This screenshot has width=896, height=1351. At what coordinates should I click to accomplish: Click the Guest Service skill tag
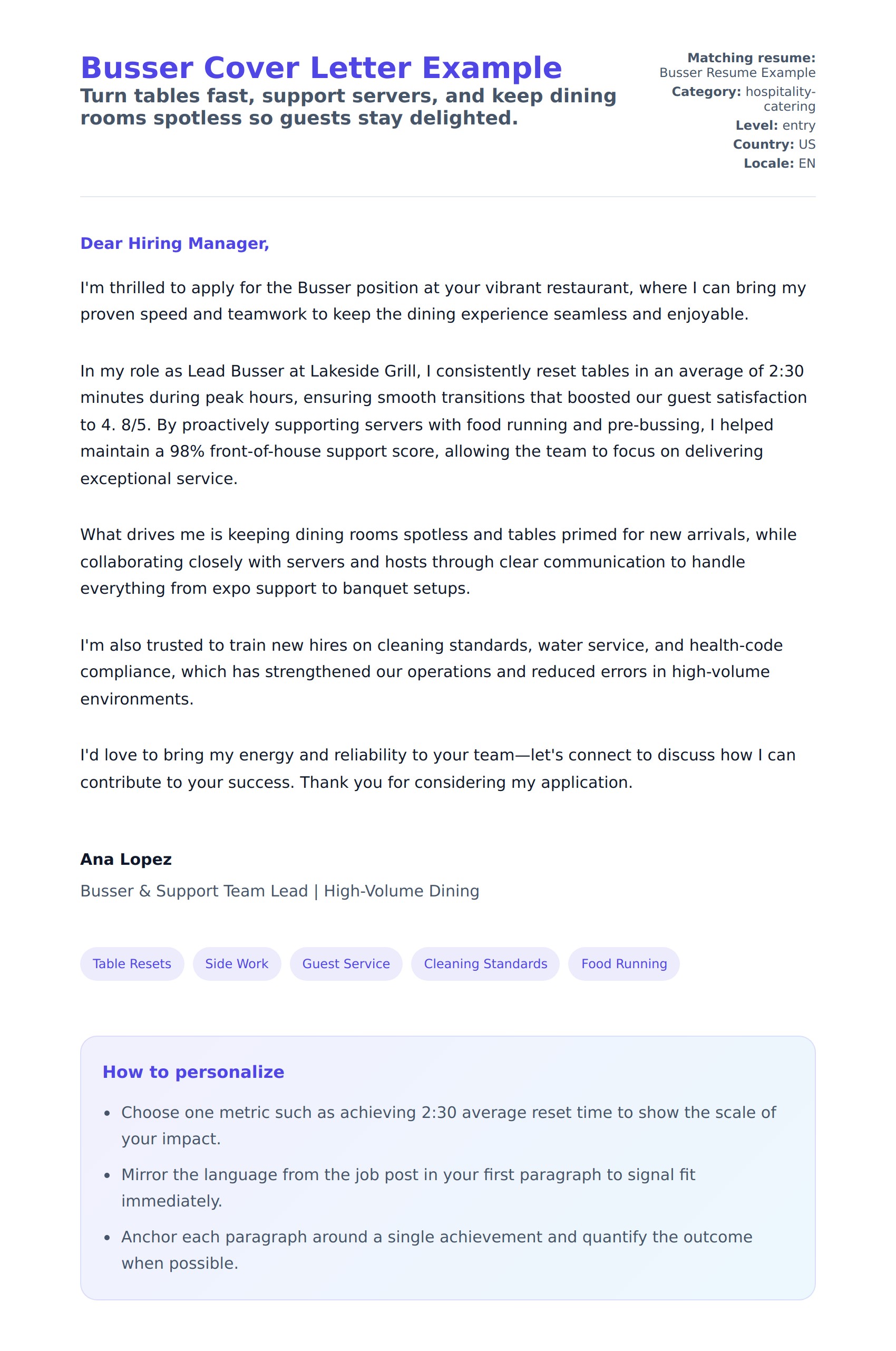pyautogui.click(x=346, y=963)
